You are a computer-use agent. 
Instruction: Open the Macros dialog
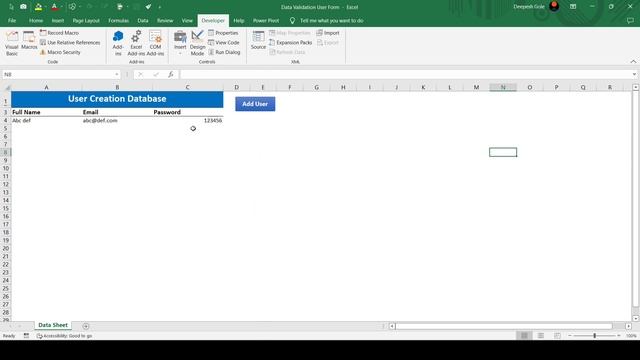tap(29, 40)
